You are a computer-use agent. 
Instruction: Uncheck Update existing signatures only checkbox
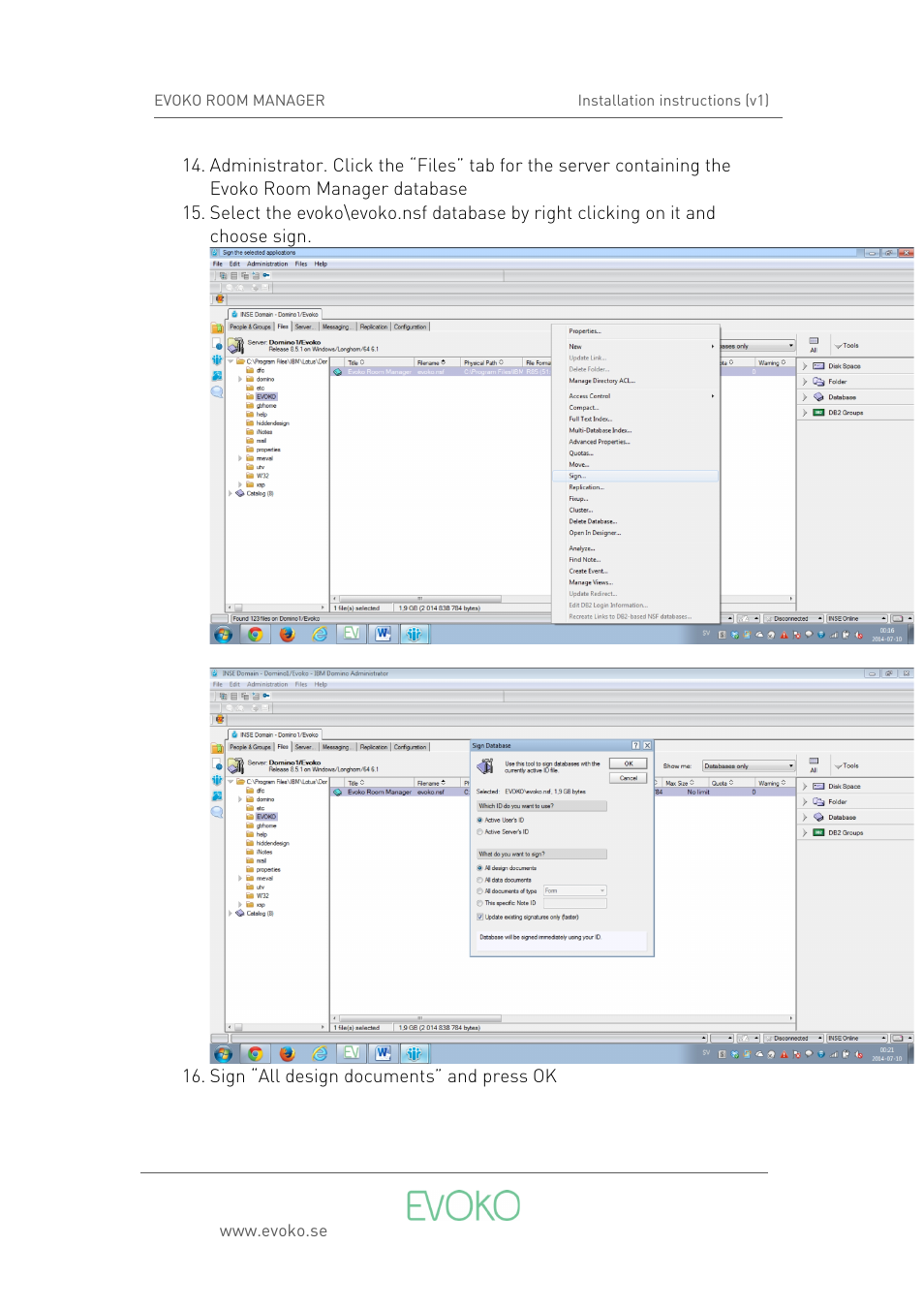tap(479, 917)
